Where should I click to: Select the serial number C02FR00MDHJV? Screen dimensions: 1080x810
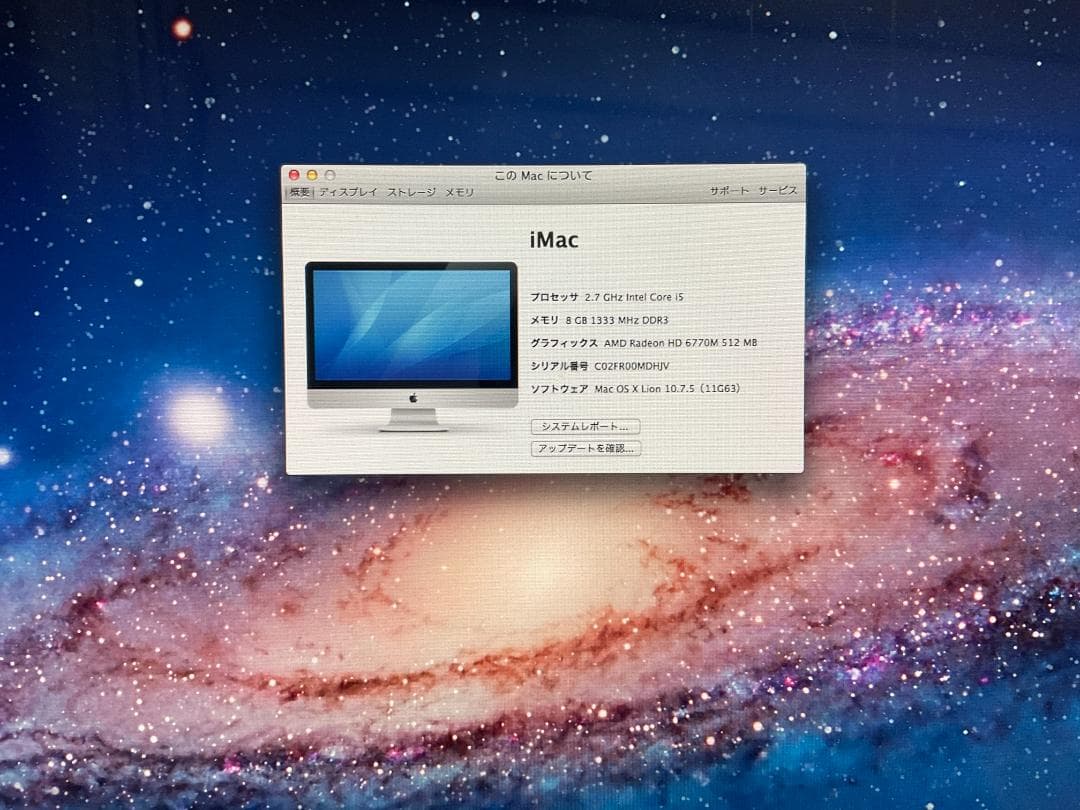632,366
